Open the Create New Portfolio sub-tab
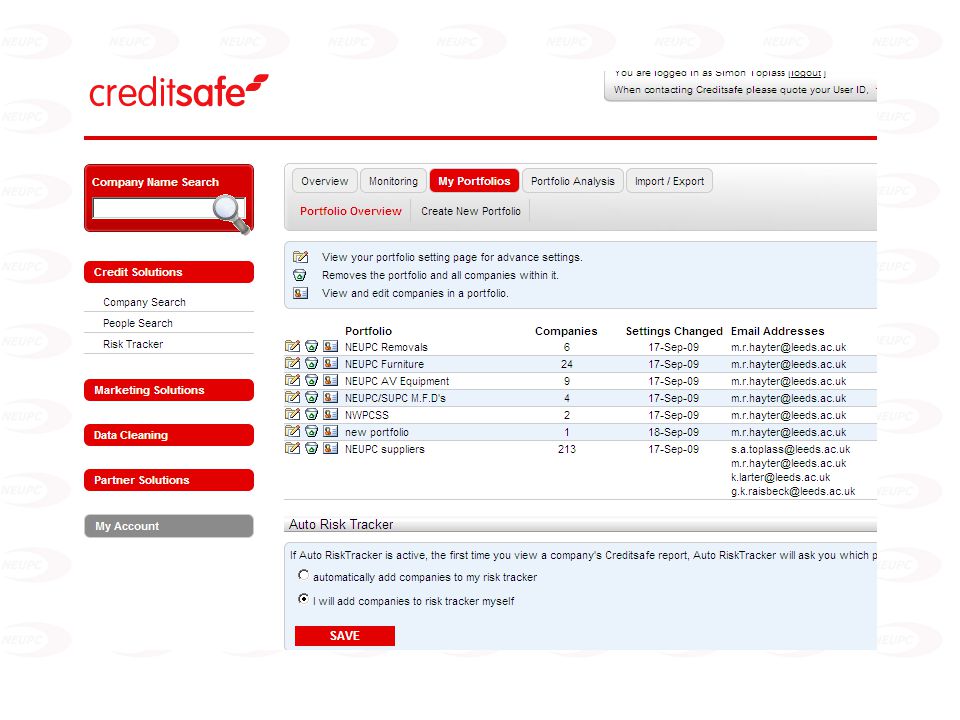 (x=471, y=211)
